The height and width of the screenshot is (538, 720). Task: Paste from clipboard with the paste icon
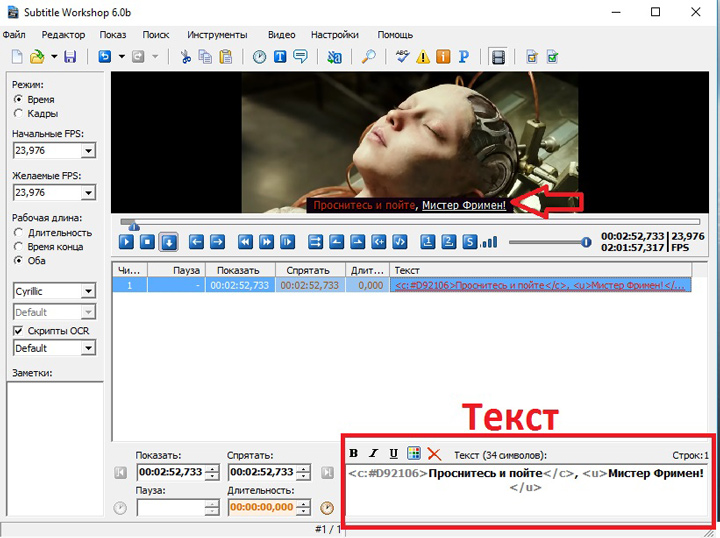point(225,57)
